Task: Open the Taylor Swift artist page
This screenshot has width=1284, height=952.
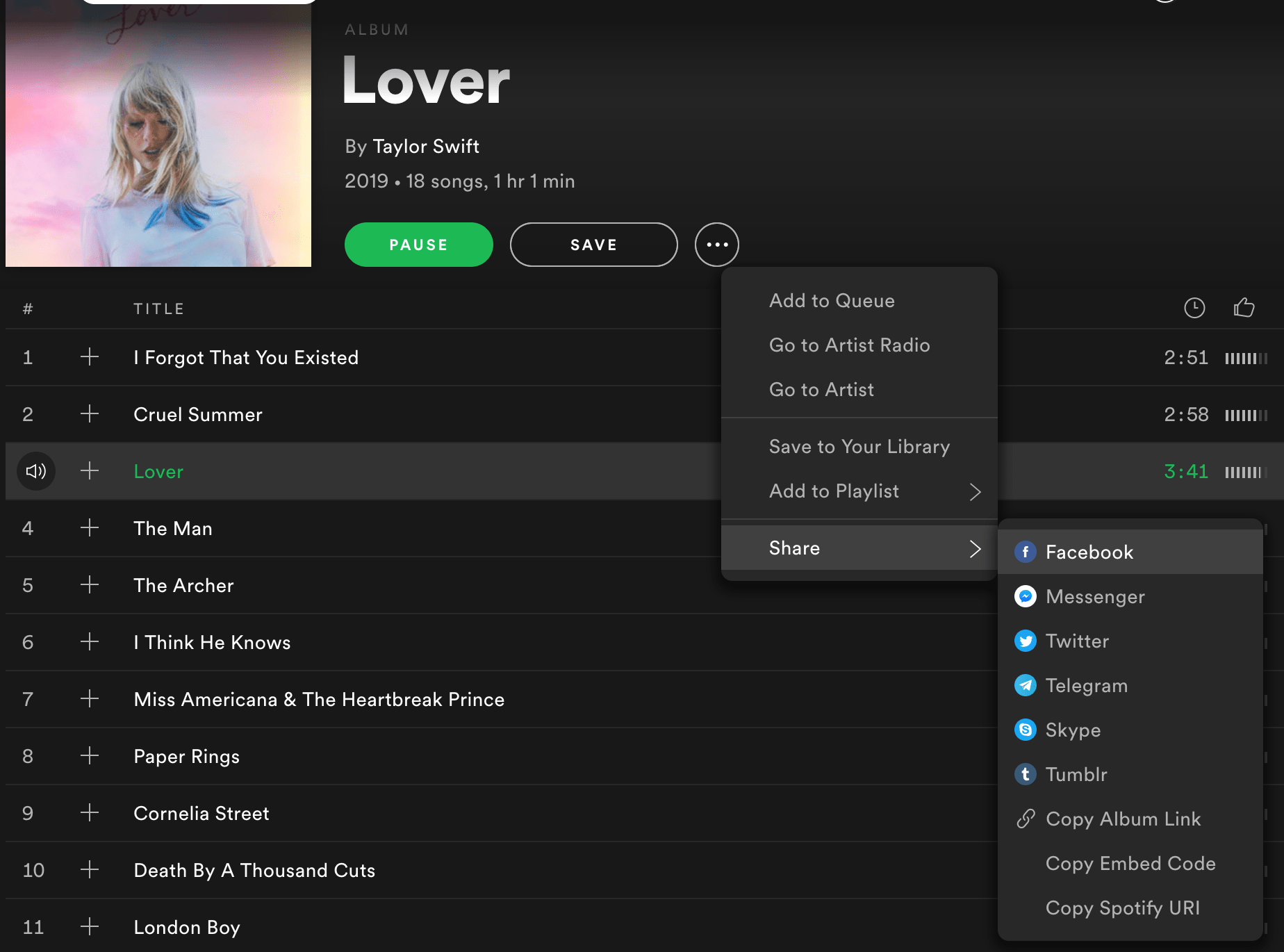Action: click(426, 147)
